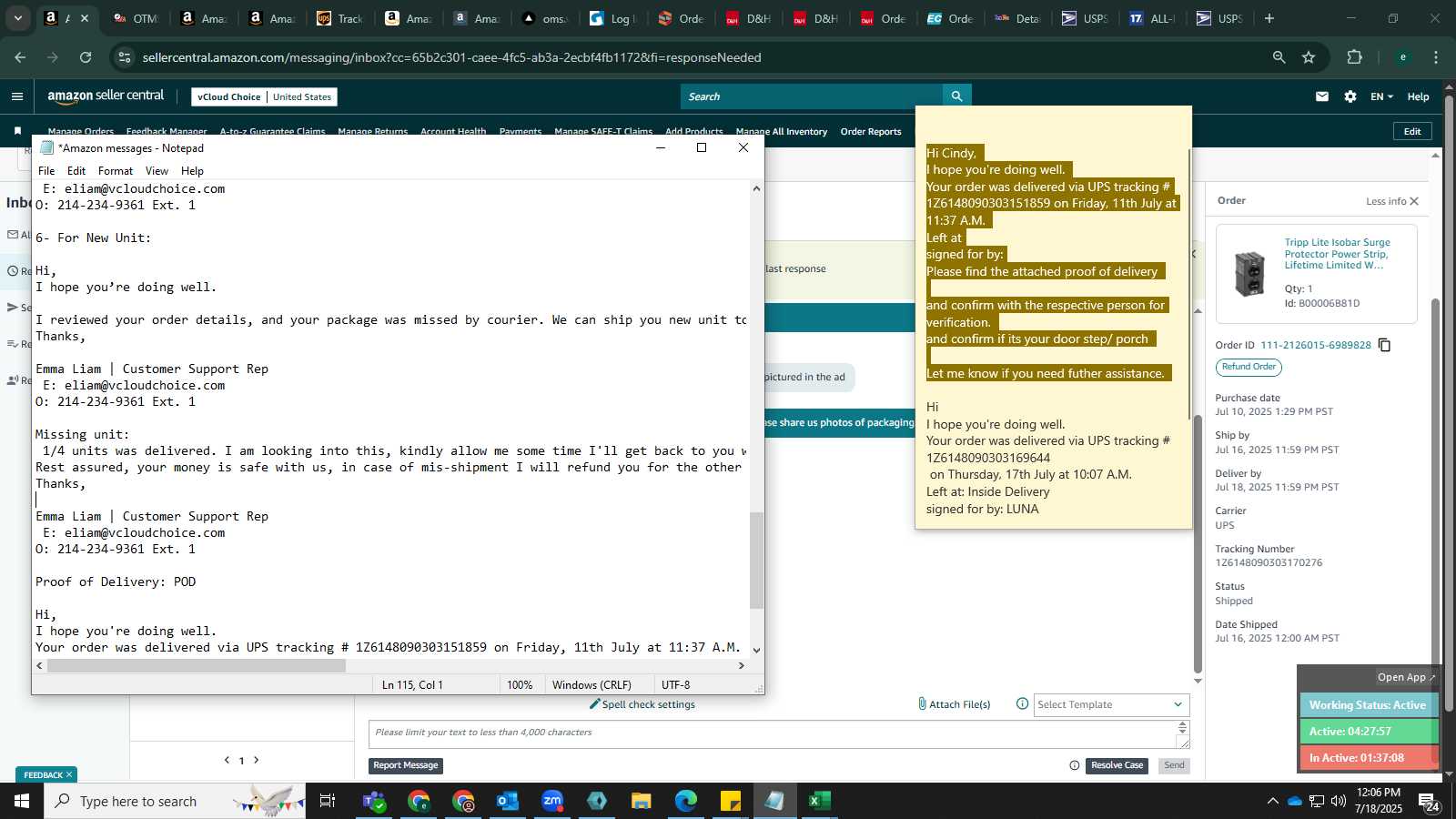The height and width of the screenshot is (819, 1456).
Task: Open the settings gear in Seller Central header
Action: (x=1350, y=96)
